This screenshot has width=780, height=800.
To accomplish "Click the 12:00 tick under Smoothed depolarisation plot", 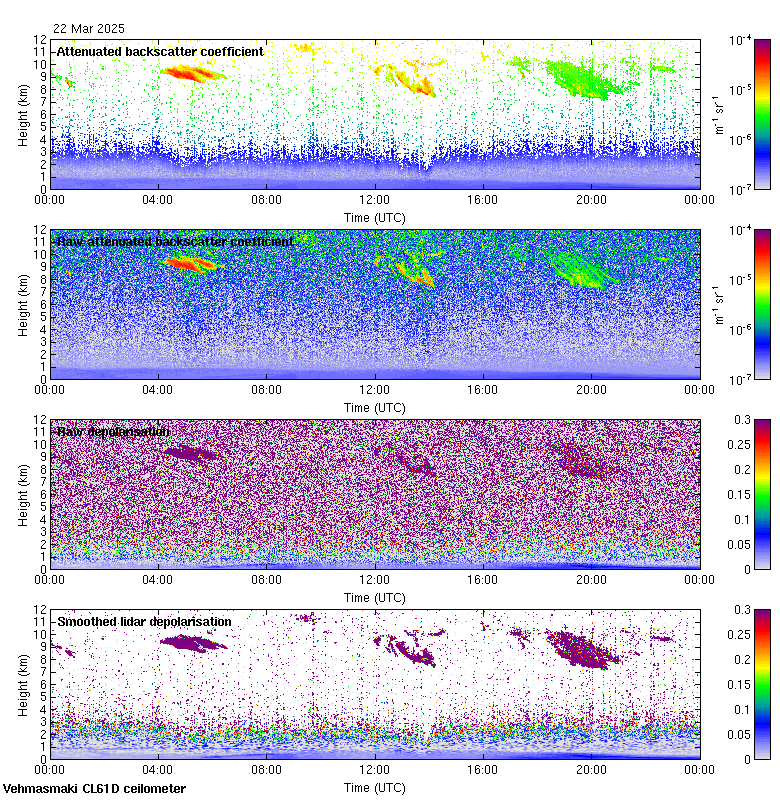I will (x=374, y=769).
